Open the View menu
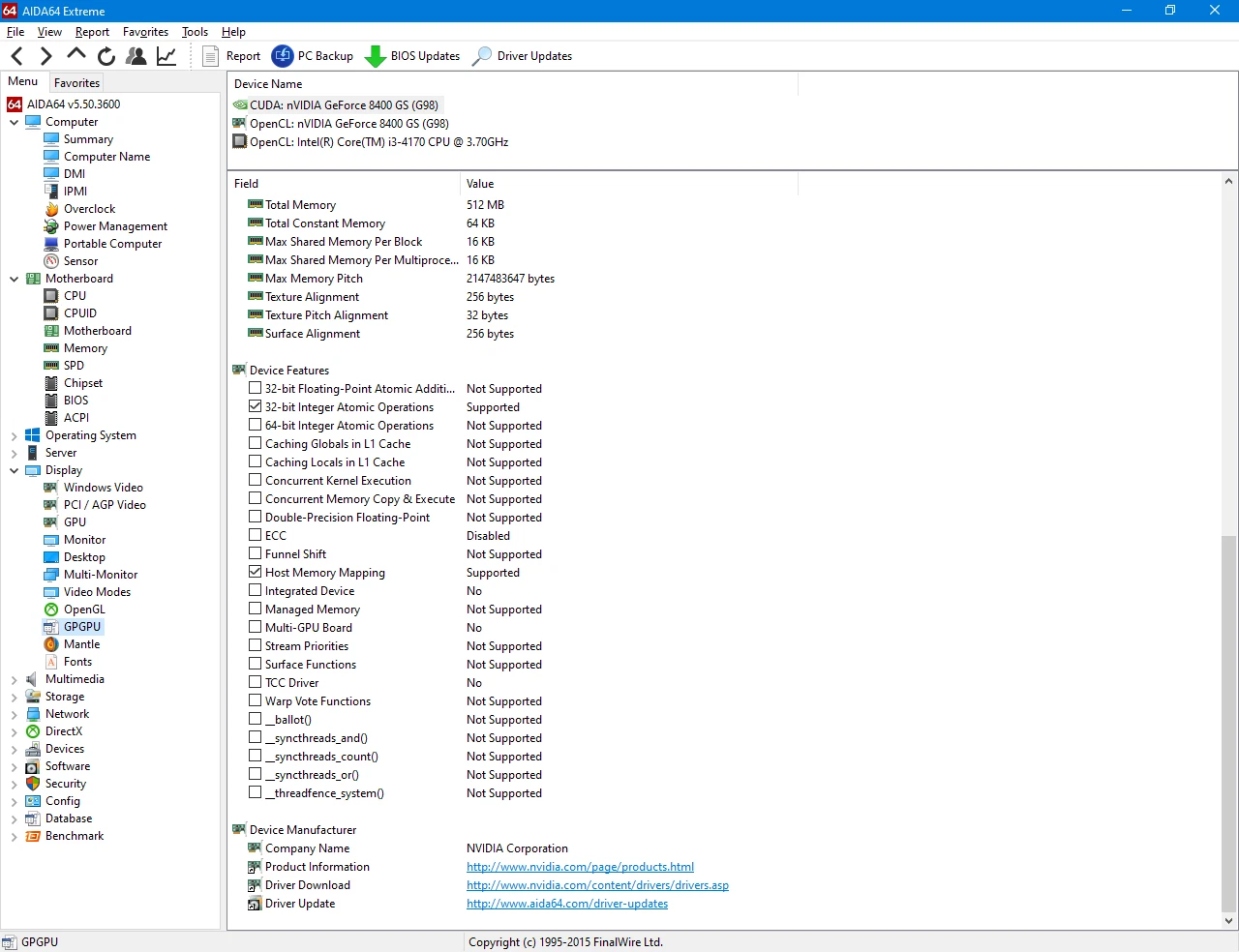1239x952 pixels. click(x=49, y=32)
